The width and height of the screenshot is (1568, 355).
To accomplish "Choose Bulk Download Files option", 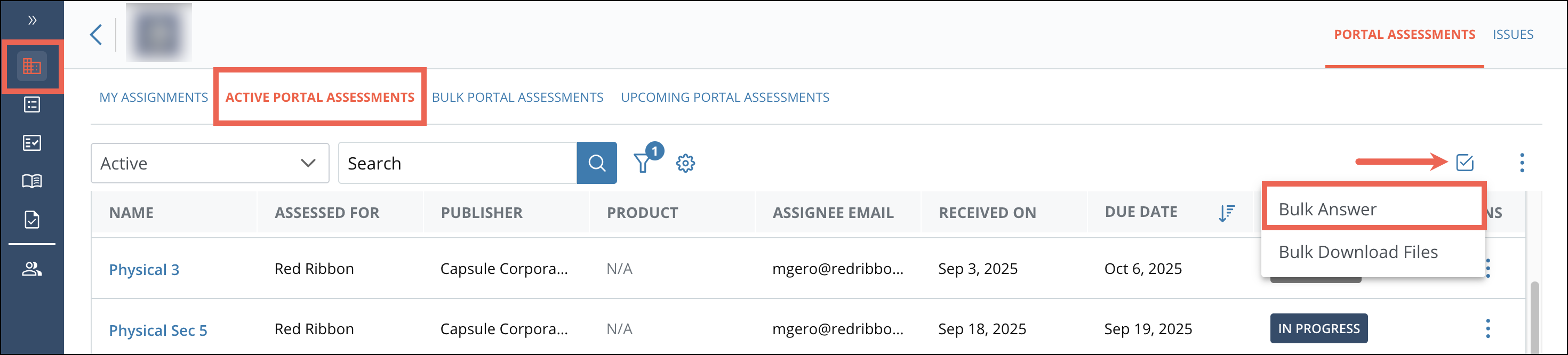I will pyautogui.click(x=1358, y=252).
